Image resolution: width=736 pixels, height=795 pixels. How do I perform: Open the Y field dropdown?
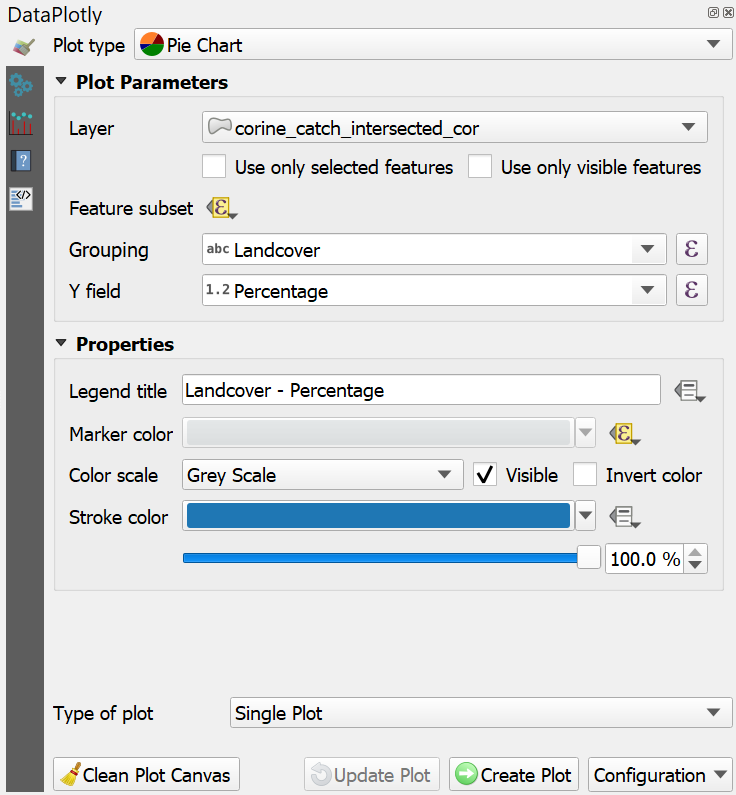[x=434, y=290]
